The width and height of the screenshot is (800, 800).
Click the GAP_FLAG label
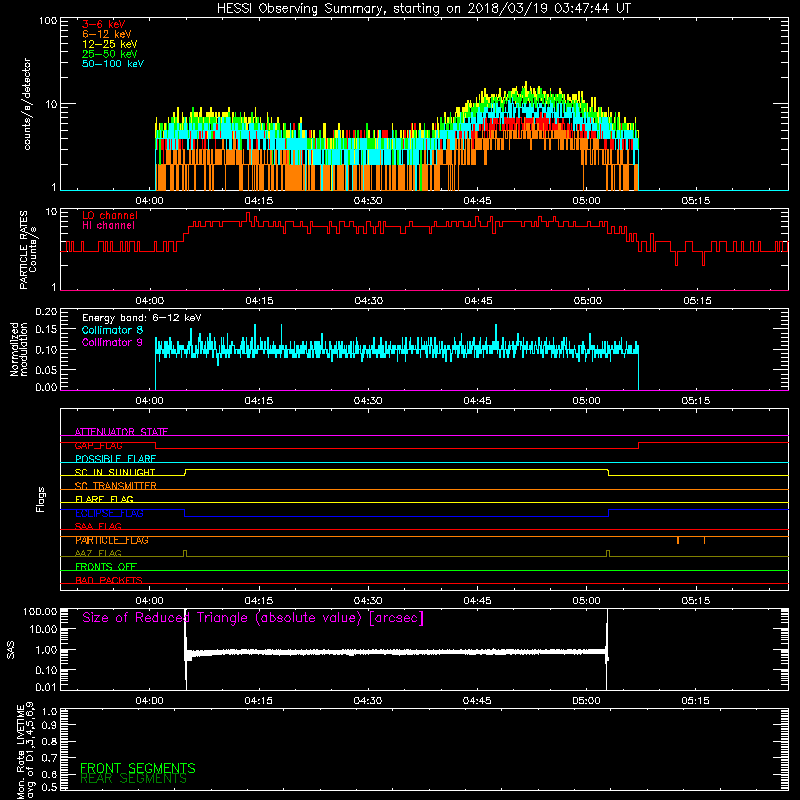tap(98, 445)
